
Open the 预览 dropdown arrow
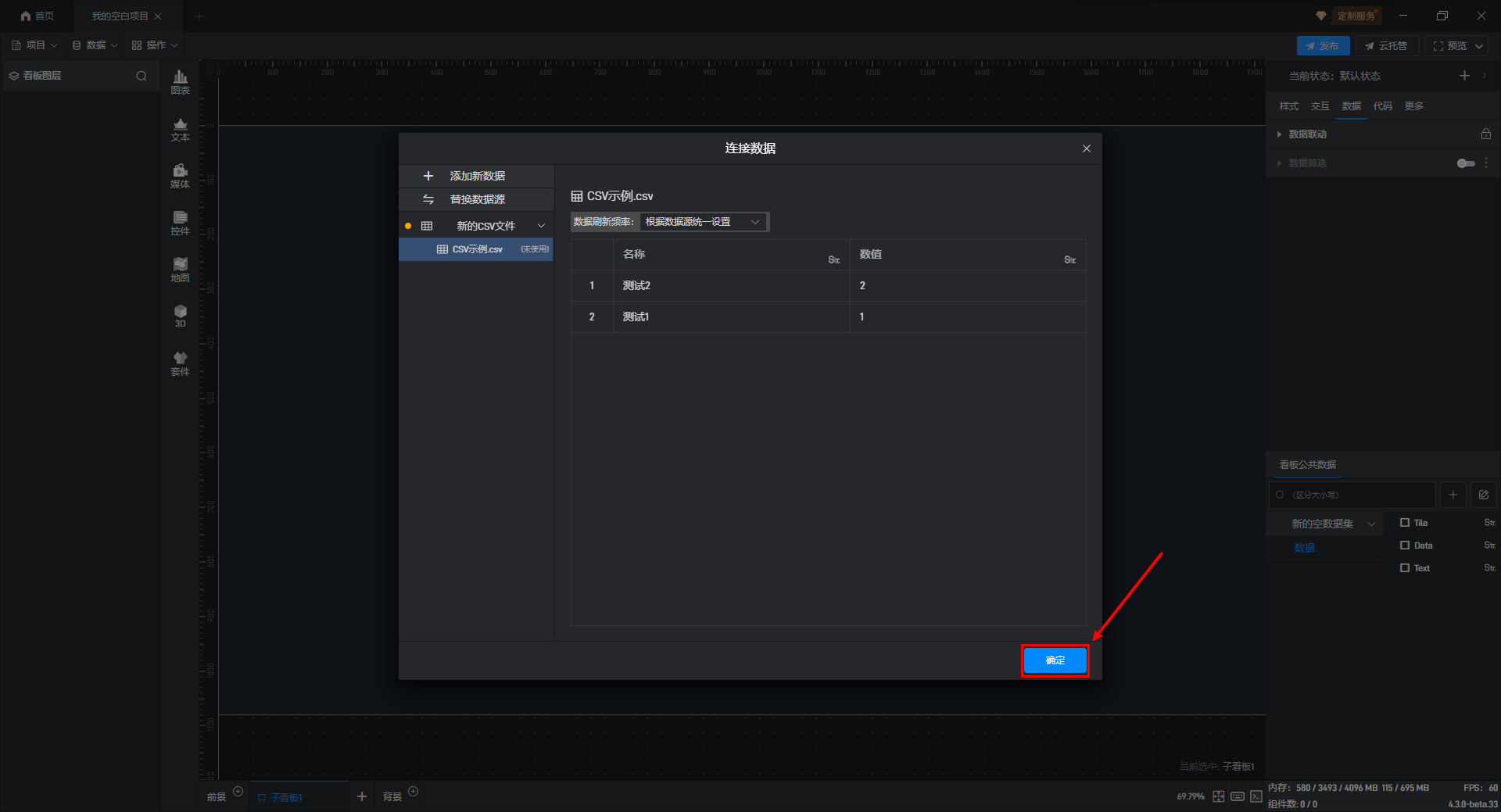tap(1479, 46)
